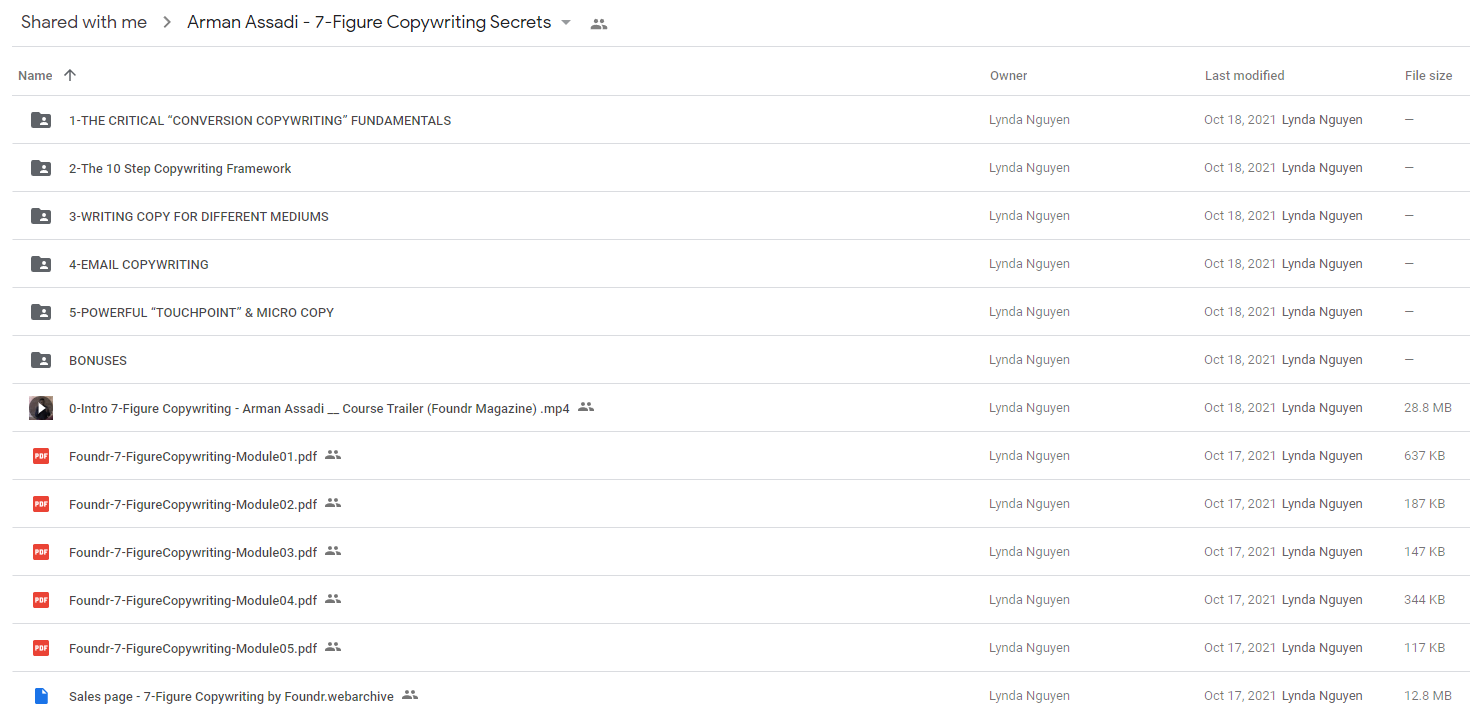The image size is (1470, 716).
Task: Open folder title dropdown arrow
Action: 566,23
